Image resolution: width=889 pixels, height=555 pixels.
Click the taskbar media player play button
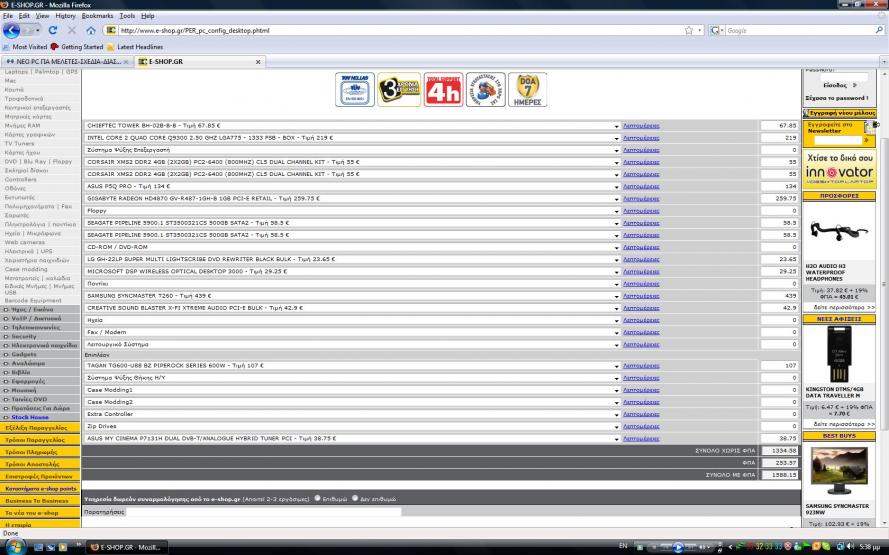[x=678, y=547]
